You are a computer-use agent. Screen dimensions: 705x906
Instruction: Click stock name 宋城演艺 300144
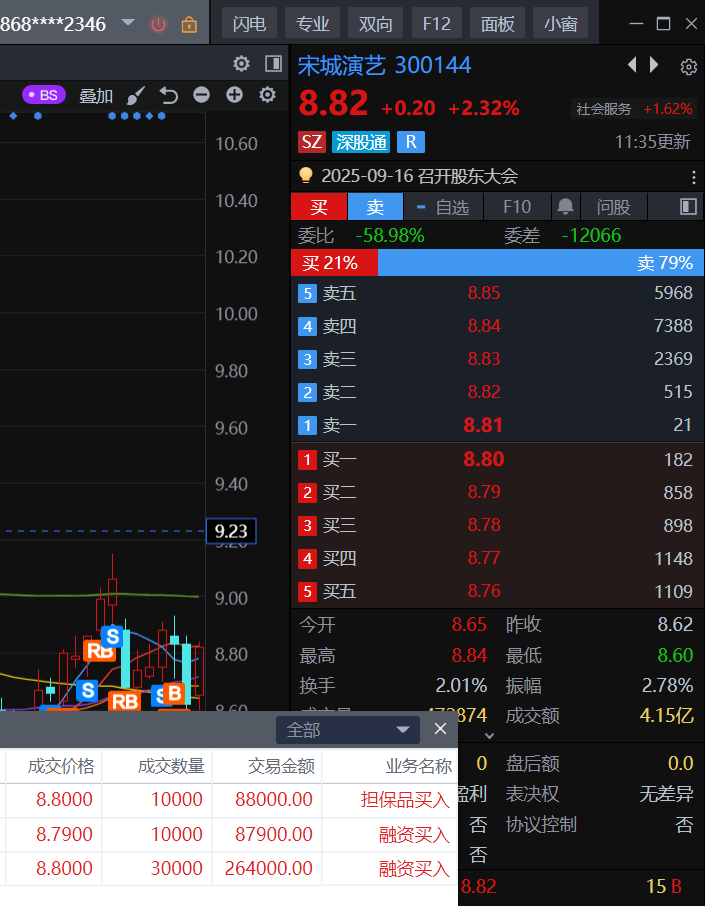click(384, 65)
